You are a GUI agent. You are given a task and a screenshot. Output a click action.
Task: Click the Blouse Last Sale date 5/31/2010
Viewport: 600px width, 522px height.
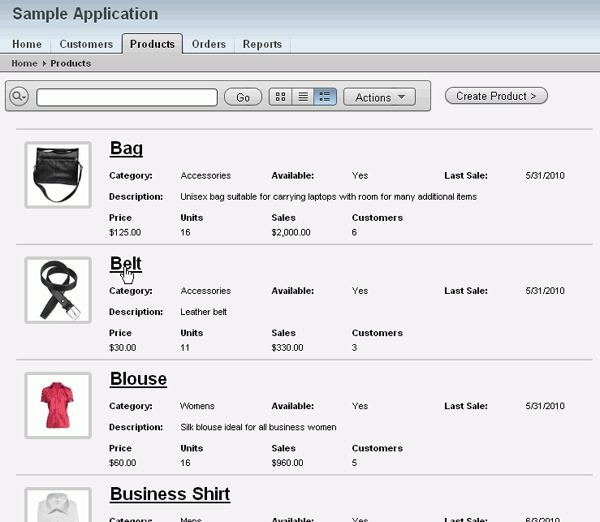(x=545, y=406)
